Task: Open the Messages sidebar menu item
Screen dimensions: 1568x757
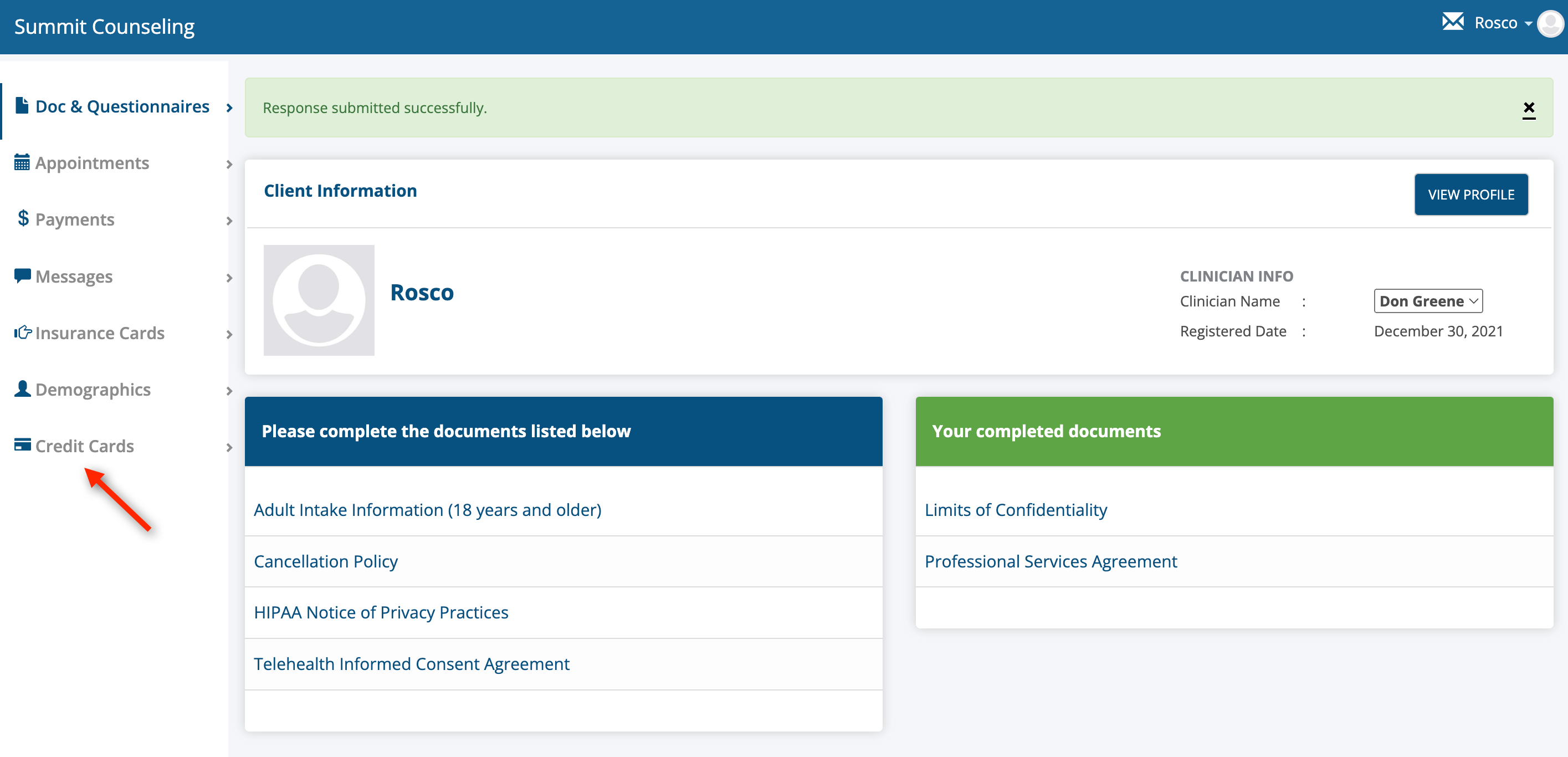Action: pyautogui.click(x=74, y=277)
